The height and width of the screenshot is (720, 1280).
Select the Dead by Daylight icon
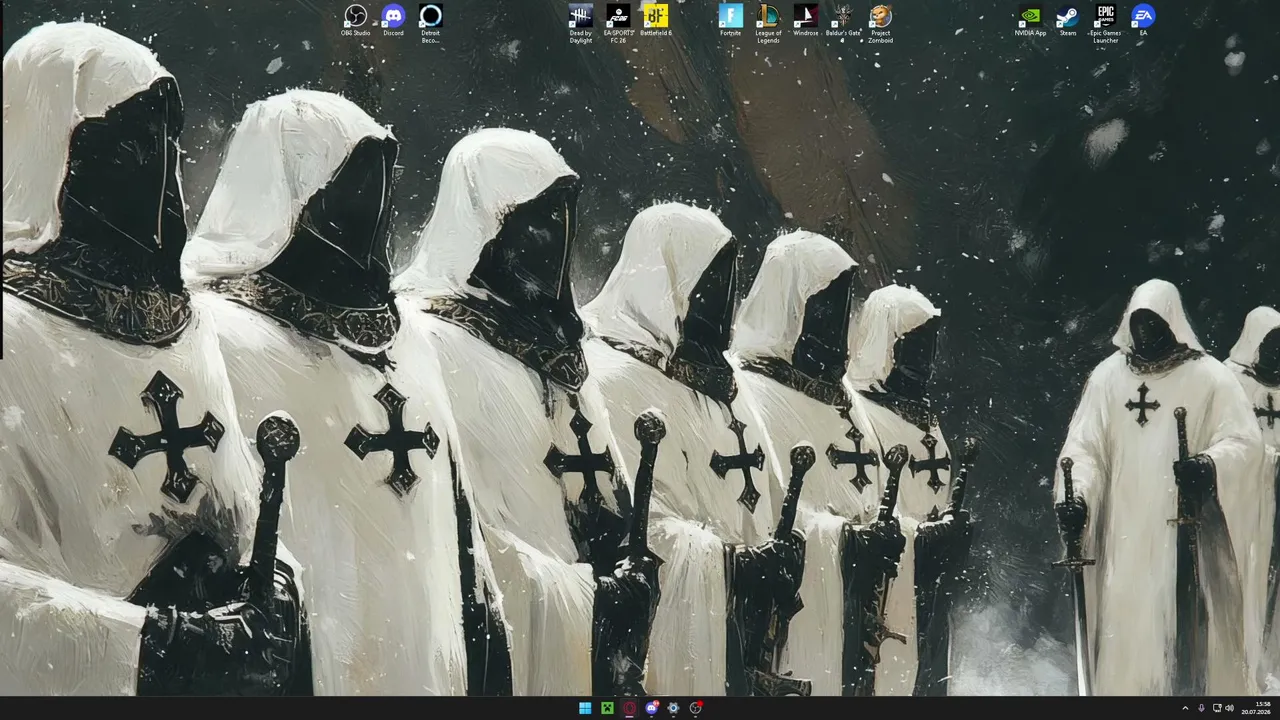[x=580, y=23]
